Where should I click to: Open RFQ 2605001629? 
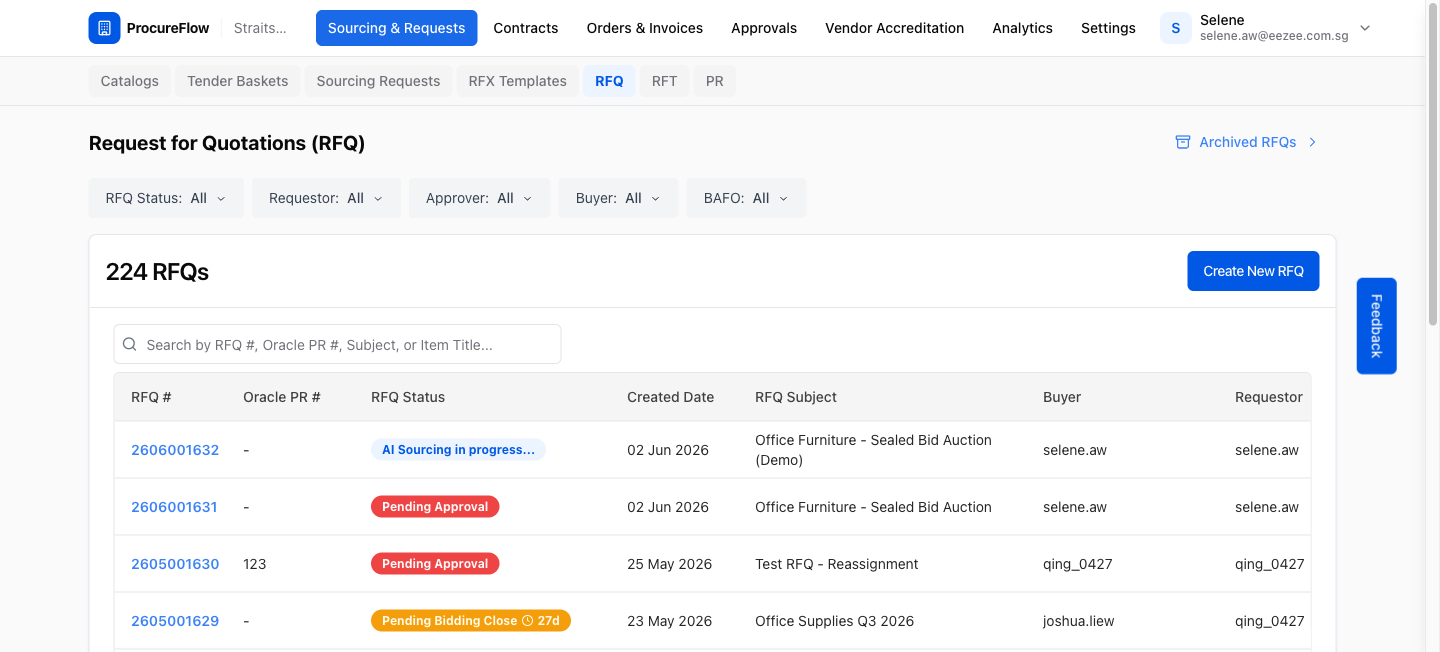click(x=175, y=621)
